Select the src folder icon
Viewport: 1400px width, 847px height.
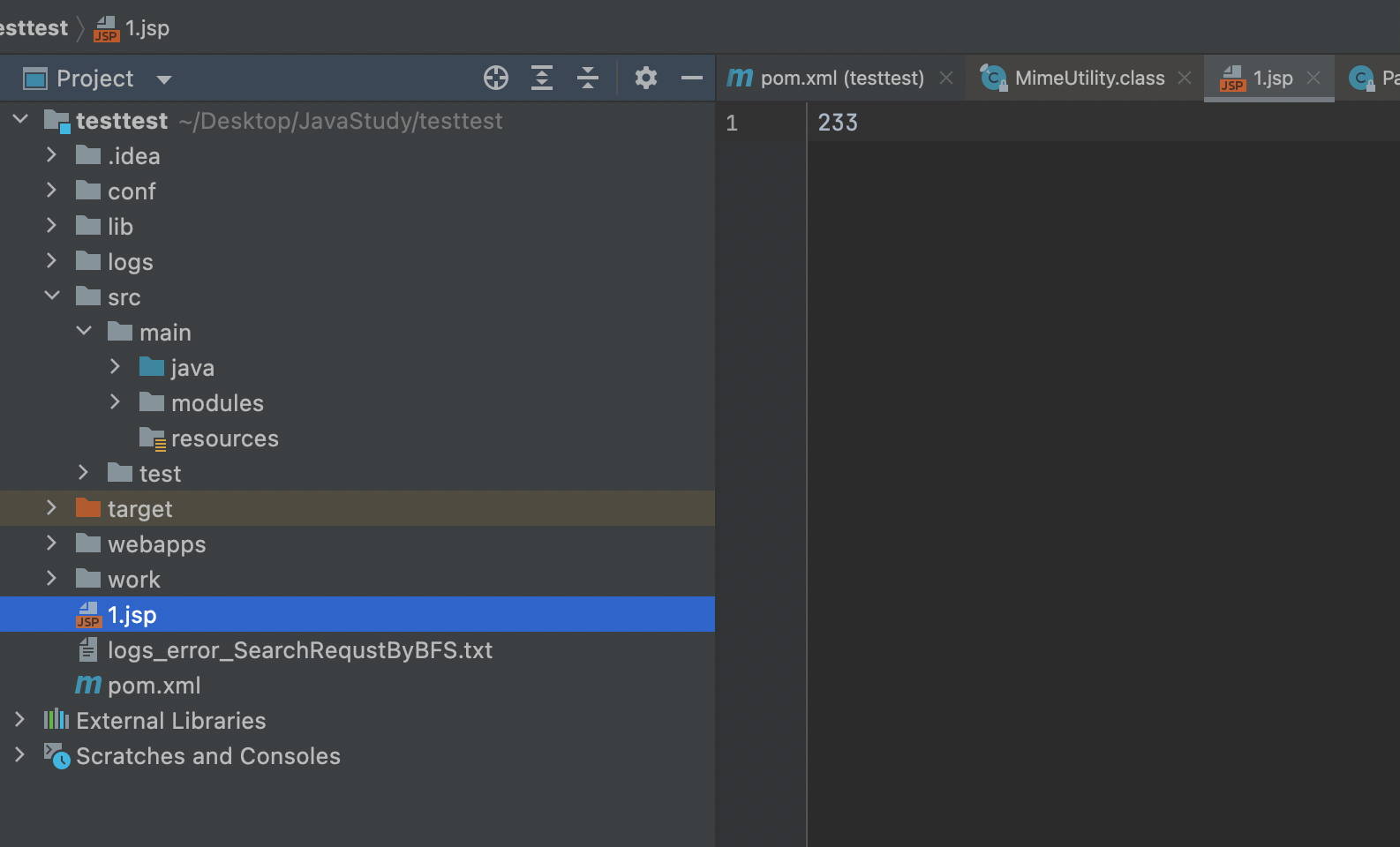tap(88, 296)
